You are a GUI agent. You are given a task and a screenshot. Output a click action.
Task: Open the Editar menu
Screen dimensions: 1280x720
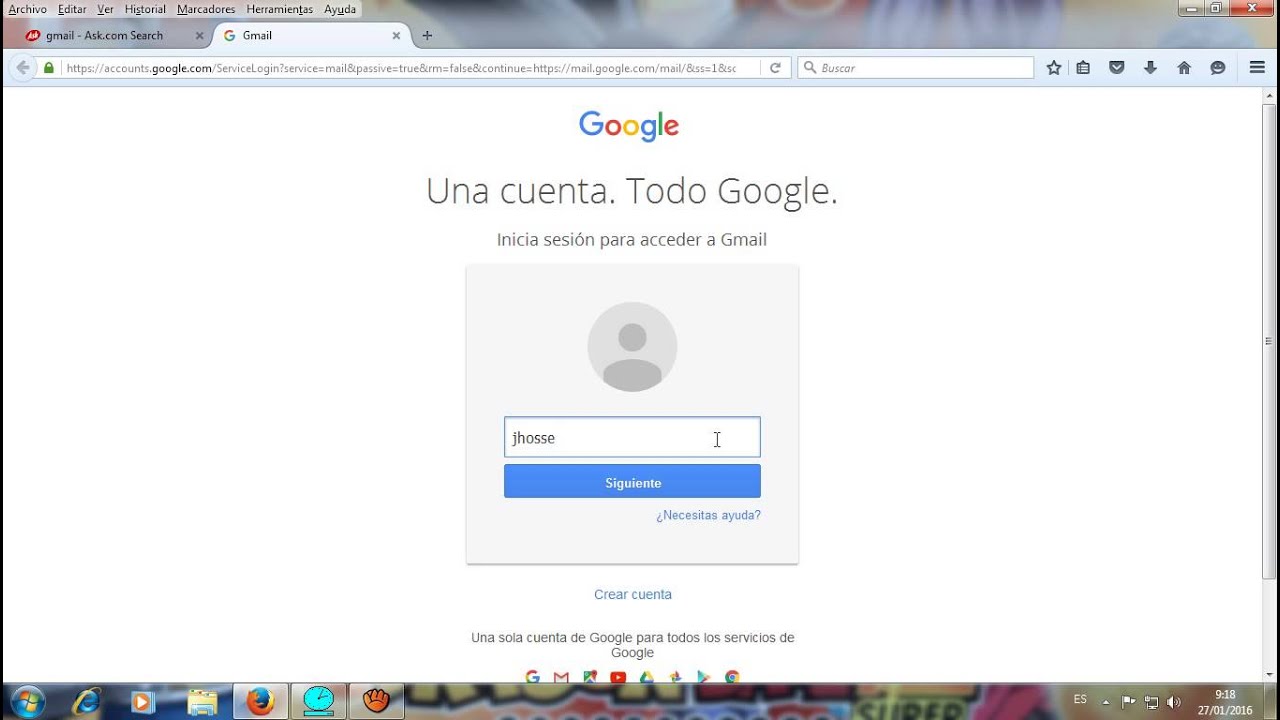coord(72,9)
